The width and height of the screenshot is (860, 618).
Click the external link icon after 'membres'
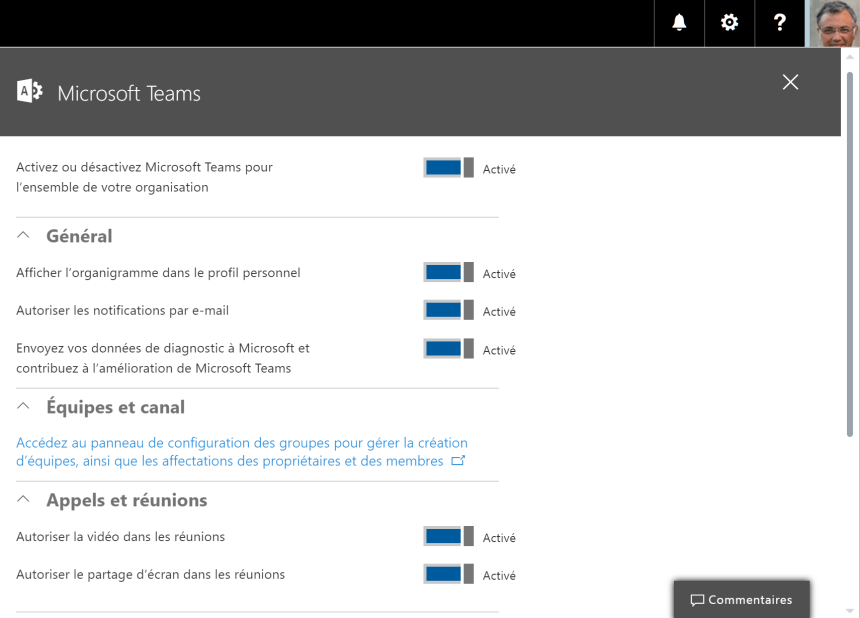pos(458,461)
